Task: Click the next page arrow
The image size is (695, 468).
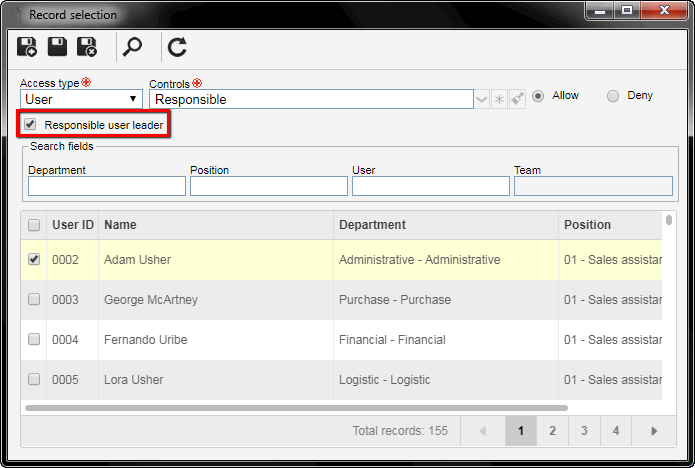Action: (654, 431)
